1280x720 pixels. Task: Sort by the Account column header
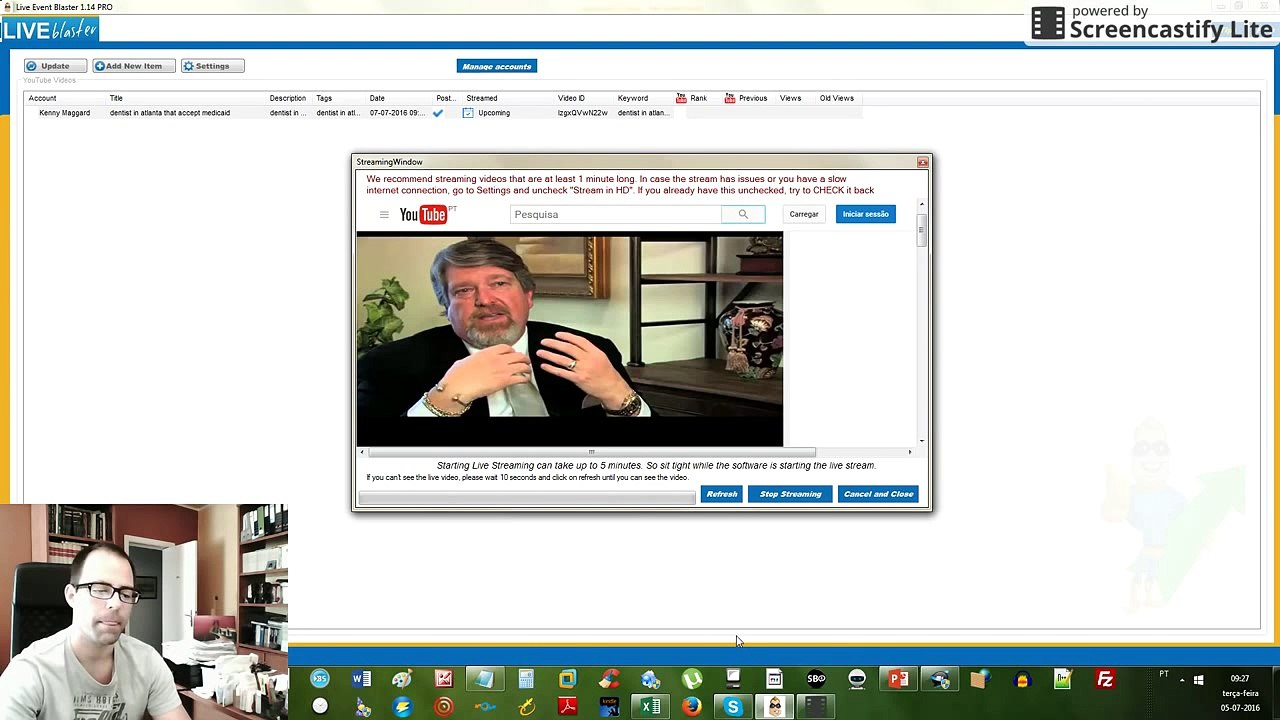pos(42,98)
